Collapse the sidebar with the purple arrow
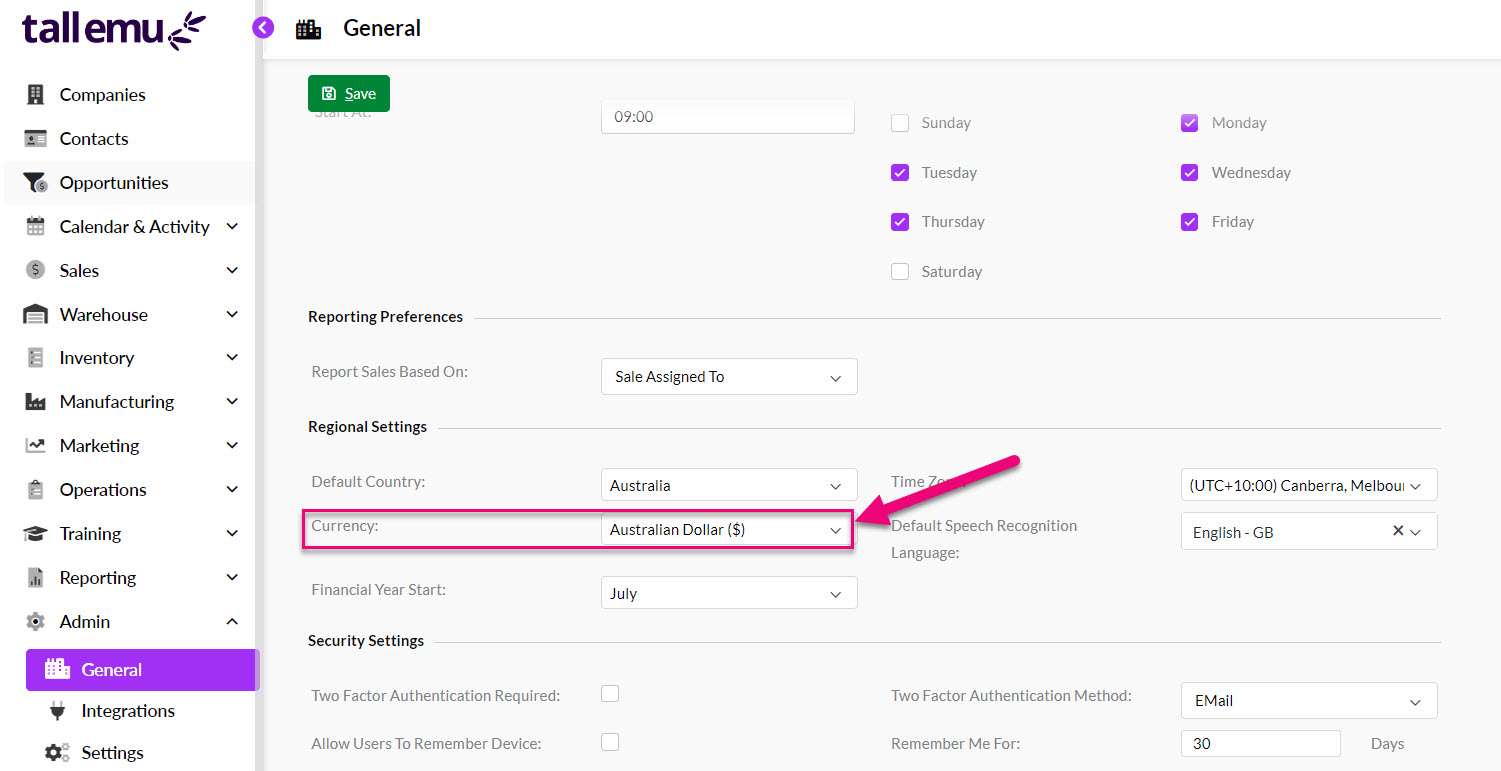The image size is (1501, 771). [x=263, y=28]
